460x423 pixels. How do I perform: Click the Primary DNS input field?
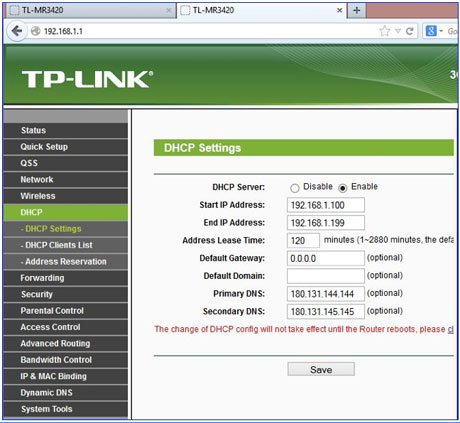click(x=326, y=294)
